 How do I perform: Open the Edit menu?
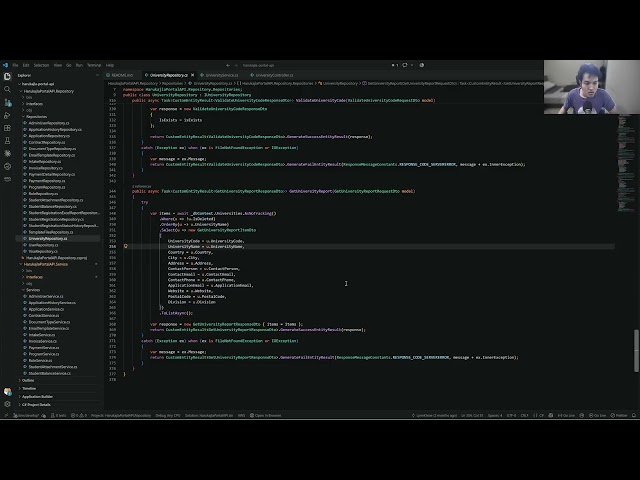pyautogui.click(x=26, y=65)
